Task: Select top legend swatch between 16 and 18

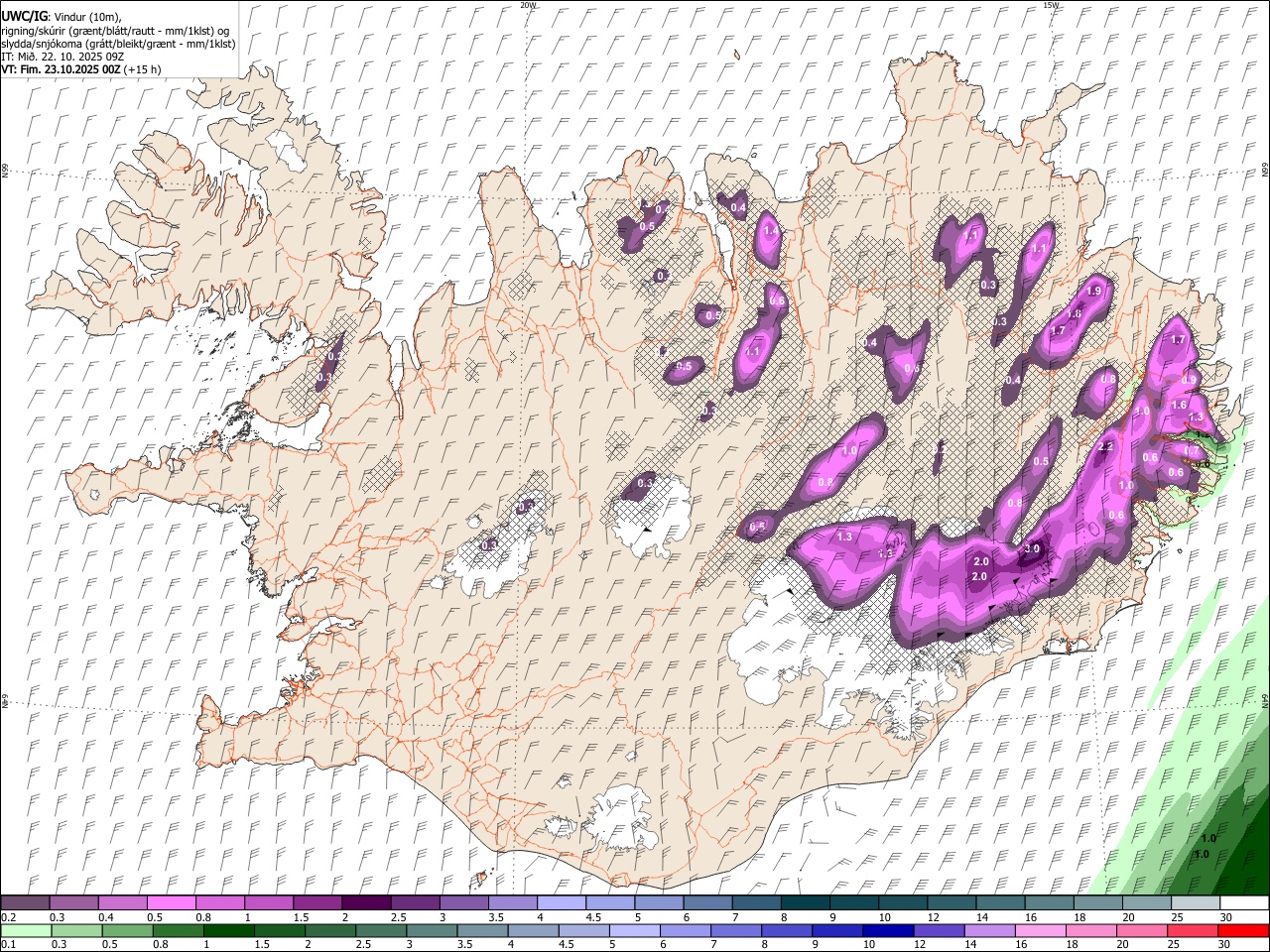Action: 1049,902
